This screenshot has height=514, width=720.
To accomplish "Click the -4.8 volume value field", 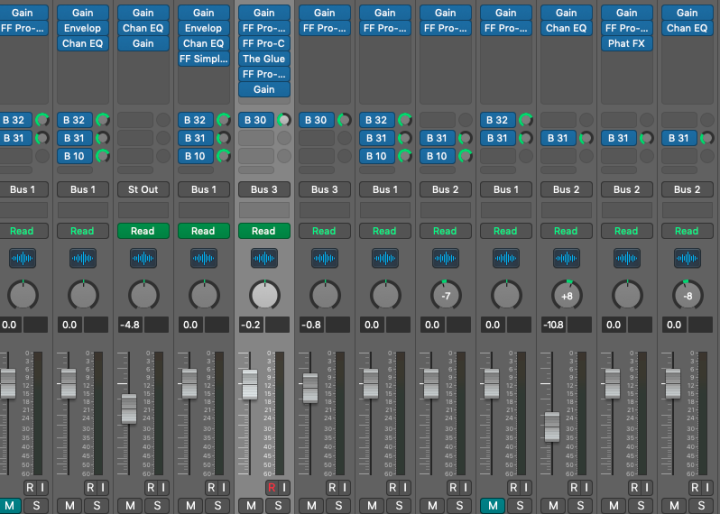I will pos(131,325).
